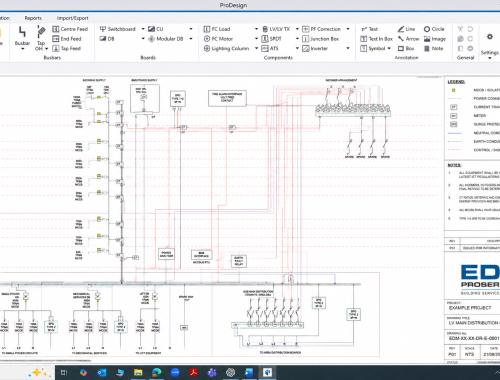Open the Modular DB dropdown arrow
500x380 pixels.
pos(191,39)
